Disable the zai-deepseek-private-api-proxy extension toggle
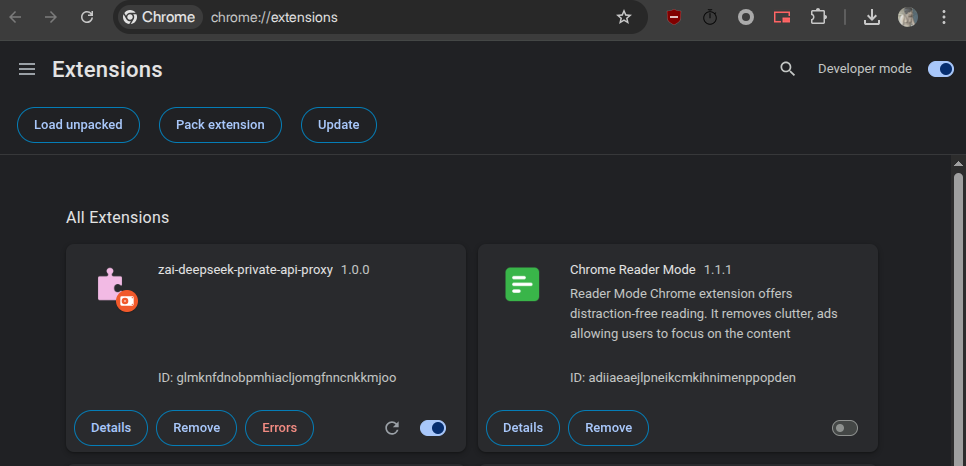 (x=432, y=428)
